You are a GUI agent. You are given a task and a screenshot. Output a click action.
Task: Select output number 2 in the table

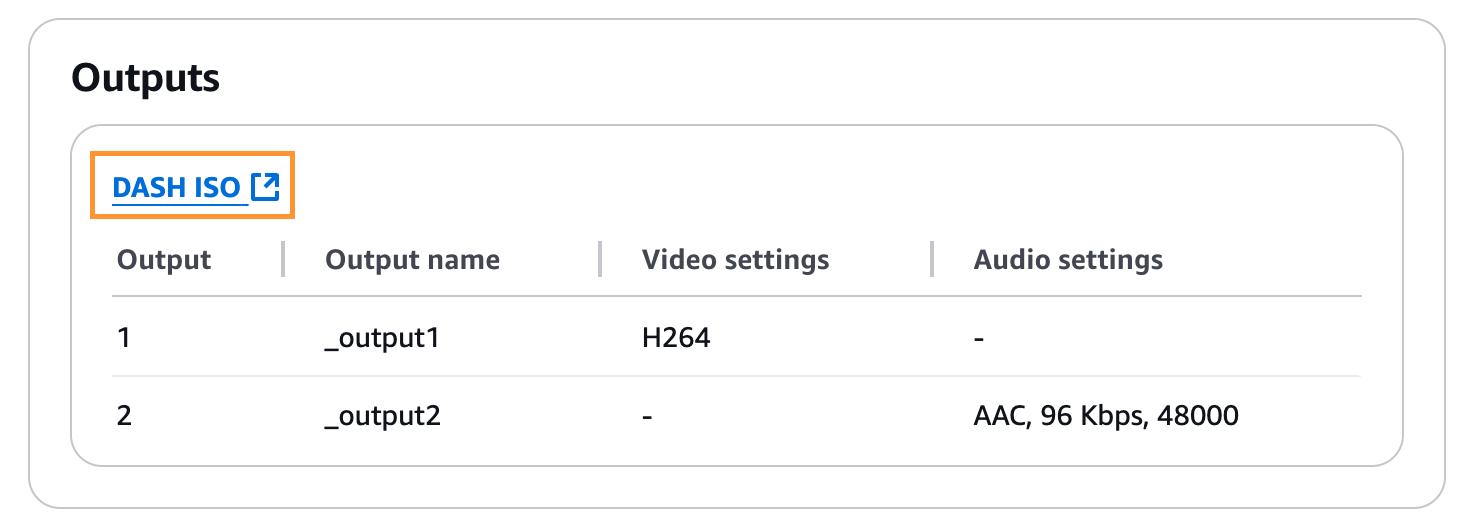(124, 415)
